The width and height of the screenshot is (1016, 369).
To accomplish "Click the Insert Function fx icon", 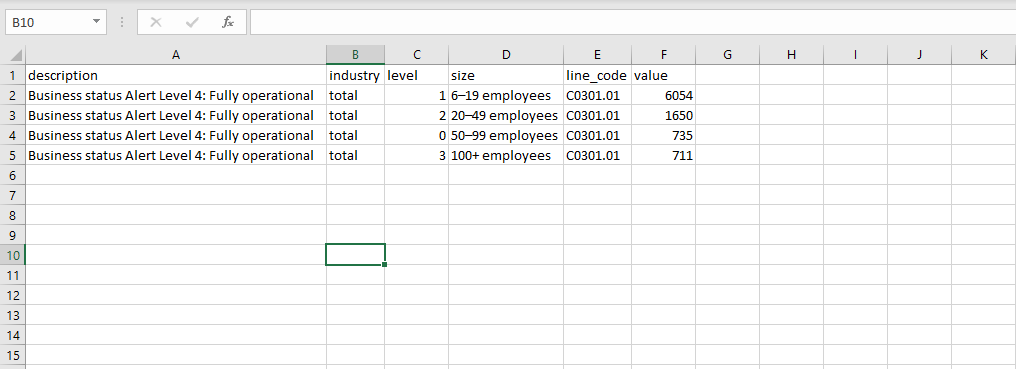I will tap(227, 22).
